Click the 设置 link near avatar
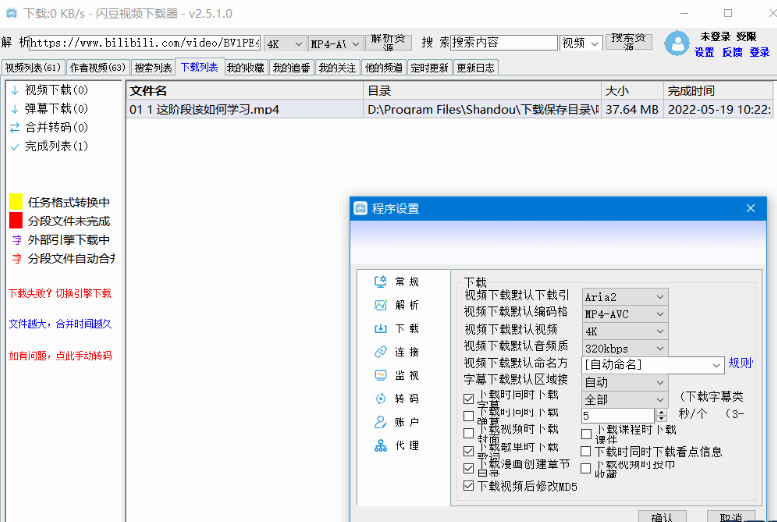 click(x=704, y=52)
